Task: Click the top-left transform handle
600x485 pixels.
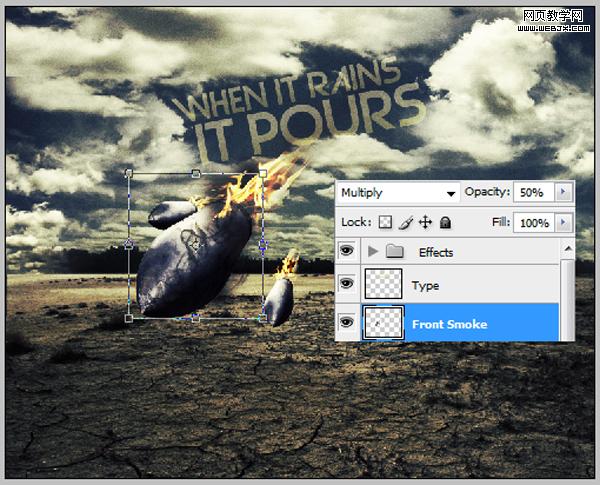Action: [129, 173]
